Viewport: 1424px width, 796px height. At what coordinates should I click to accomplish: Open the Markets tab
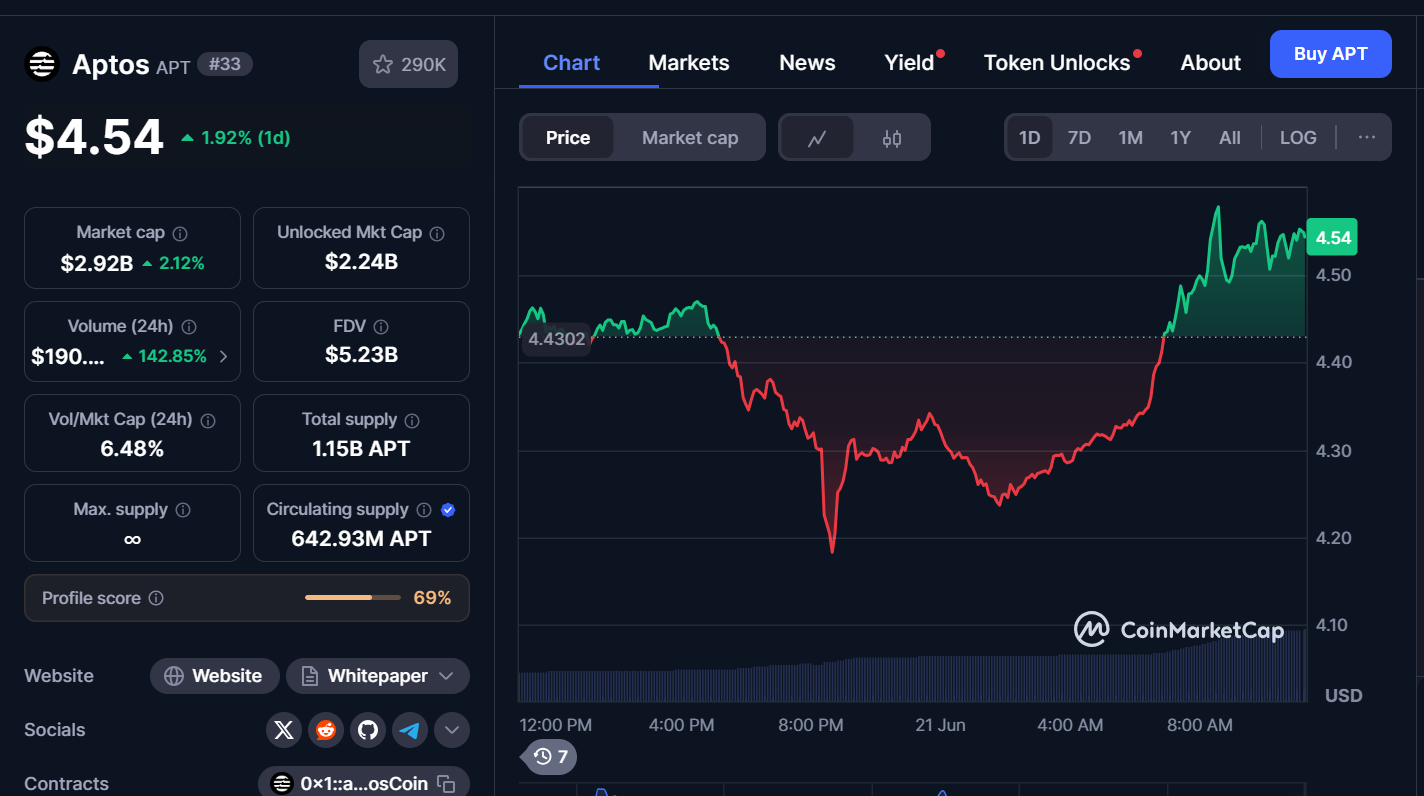pyautogui.click(x=689, y=62)
